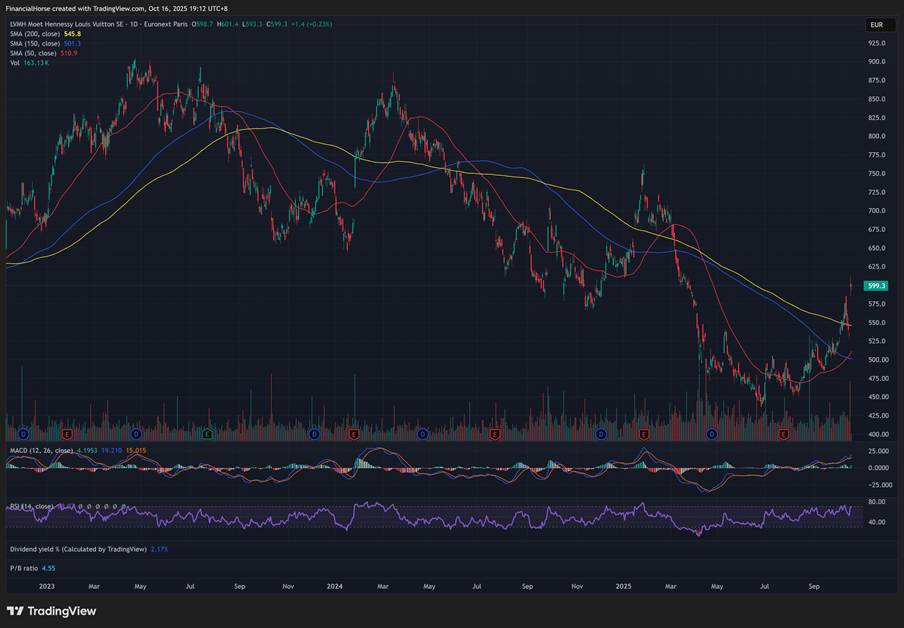Click the green 'E' marker near July 2023
Viewport: 904px width, 628px height.
click(207, 435)
